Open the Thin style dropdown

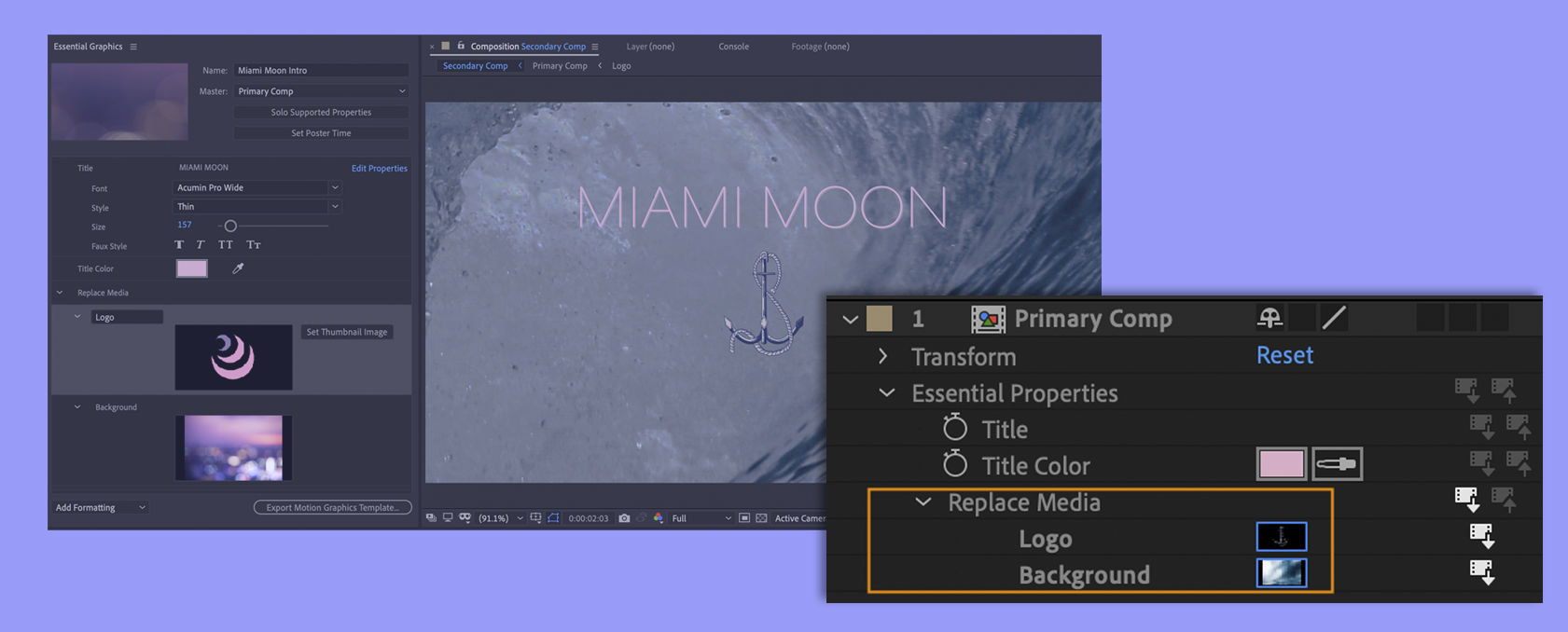click(x=257, y=207)
